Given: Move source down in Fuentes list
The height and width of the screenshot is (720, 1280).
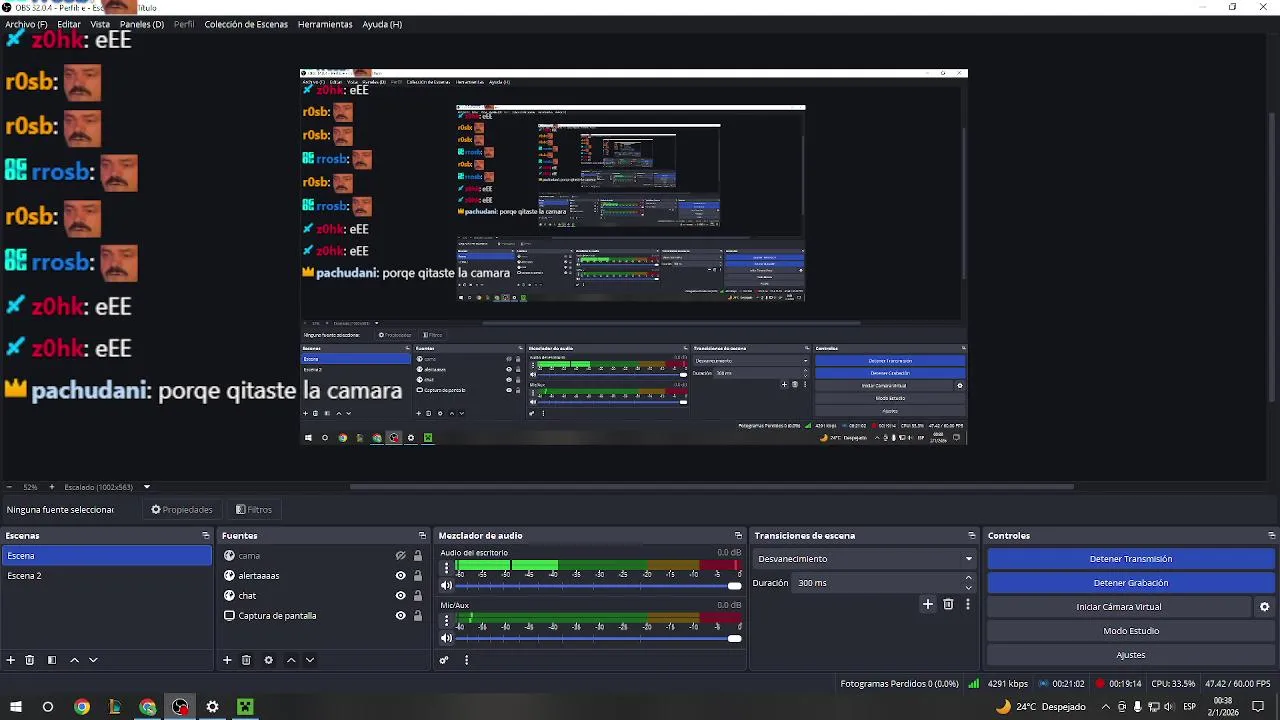Looking at the screenshot, I should [x=310, y=660].
